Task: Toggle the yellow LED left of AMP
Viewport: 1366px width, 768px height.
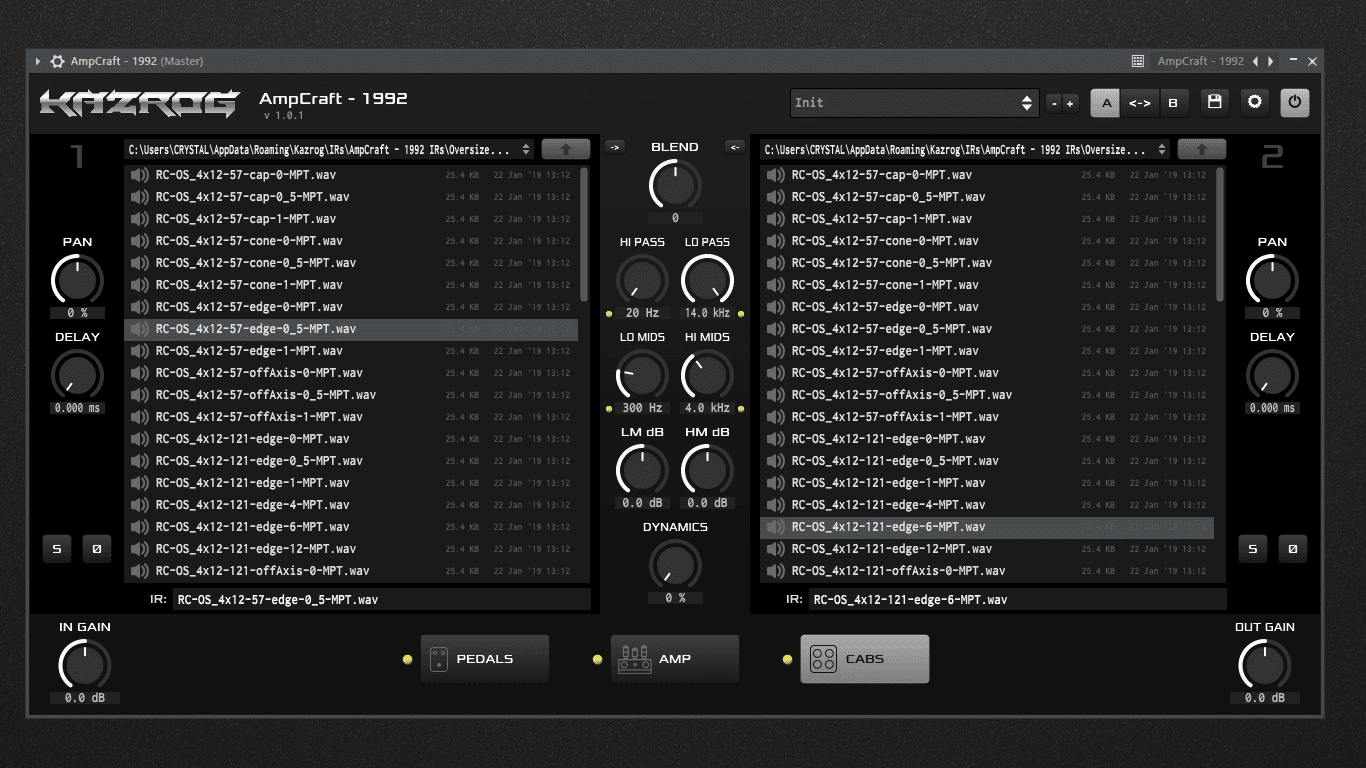Action: [x=597, y=659]
